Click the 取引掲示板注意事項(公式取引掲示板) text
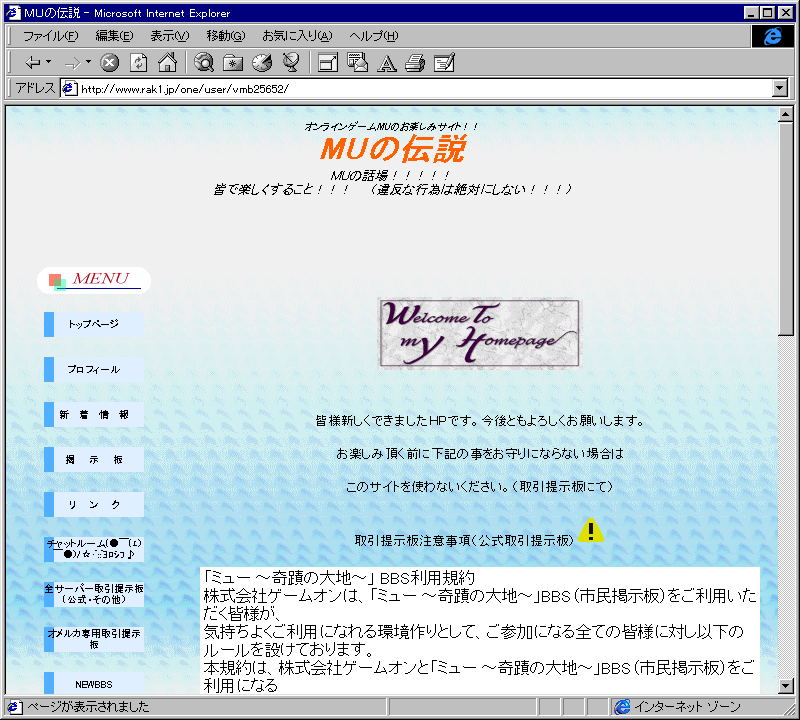The width and height of the screenshot is (800, 720). tap(464, 540)
